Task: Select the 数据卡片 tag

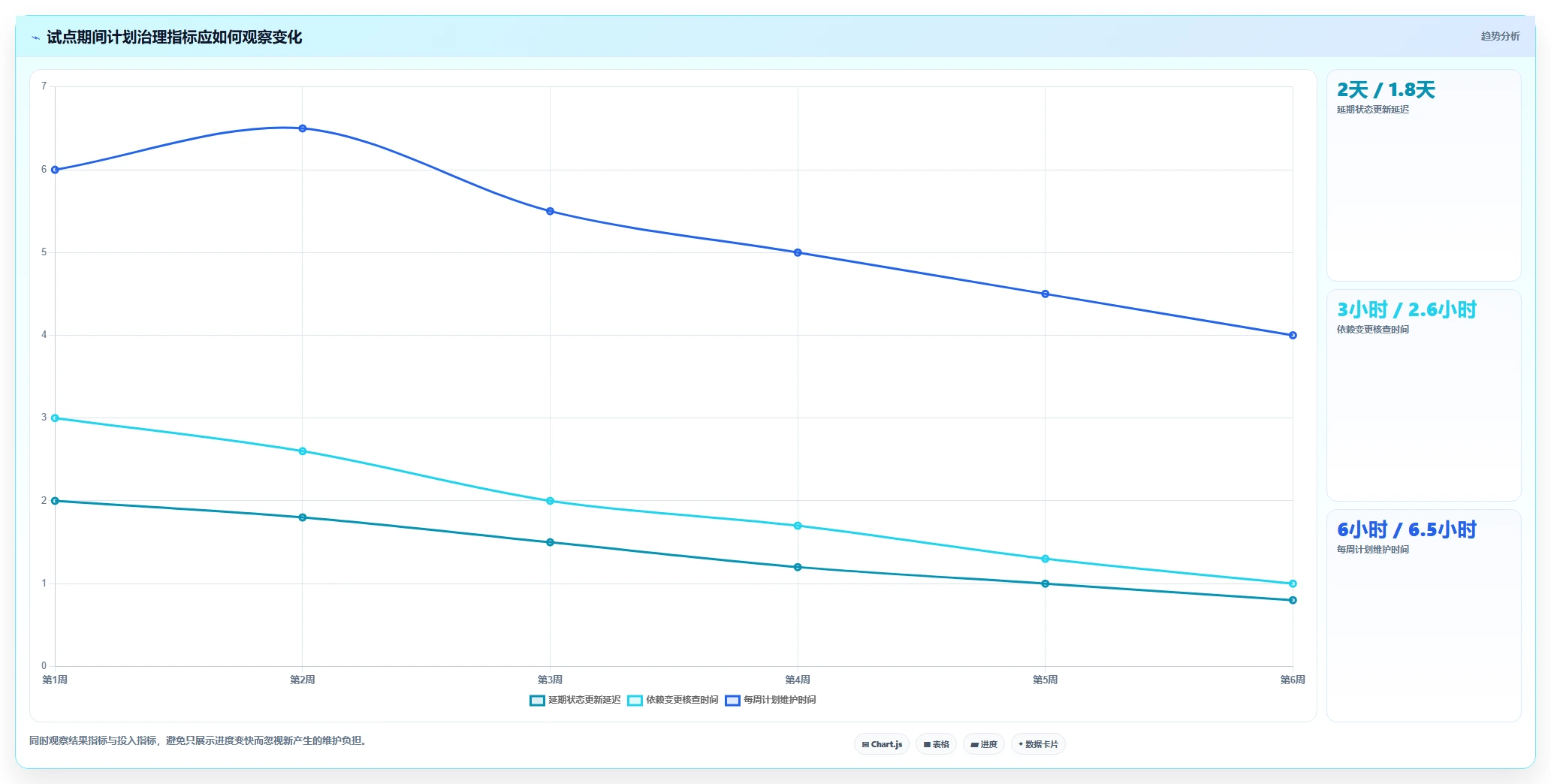Action: coord(1038,744)
